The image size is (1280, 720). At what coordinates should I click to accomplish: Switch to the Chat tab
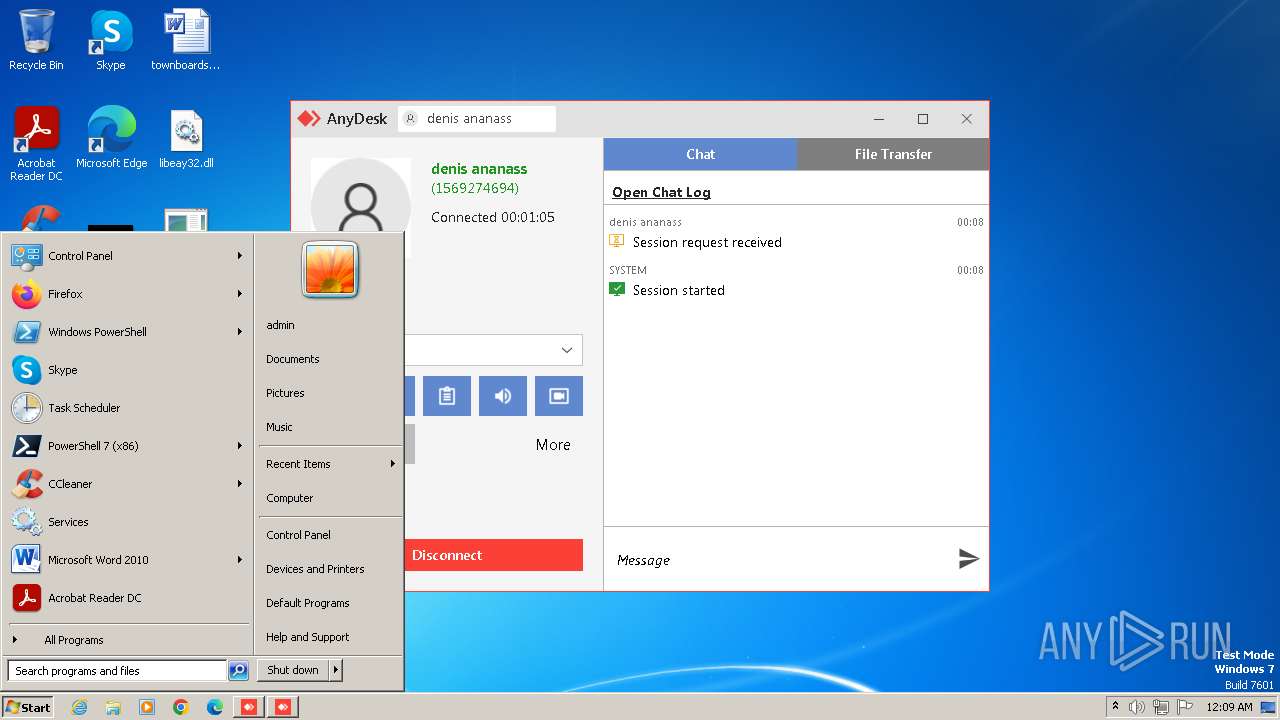[x=700, y=154]
